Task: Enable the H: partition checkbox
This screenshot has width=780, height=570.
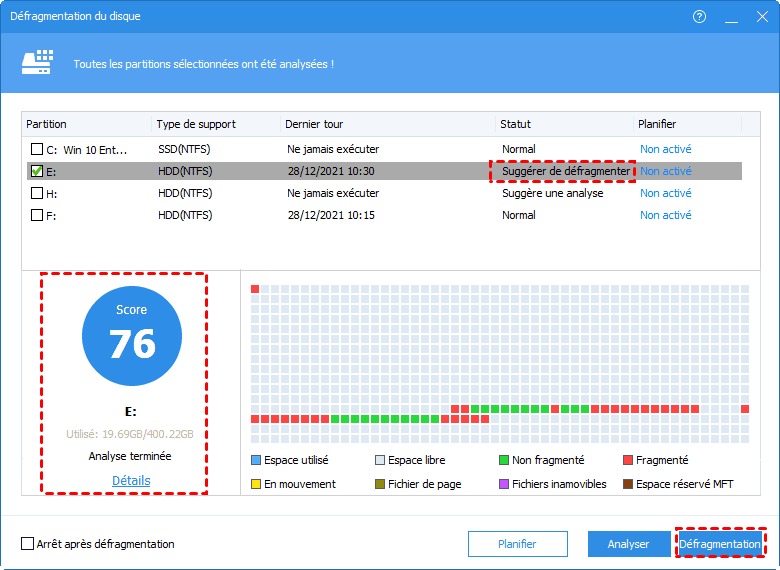Action: pos(37,193)
